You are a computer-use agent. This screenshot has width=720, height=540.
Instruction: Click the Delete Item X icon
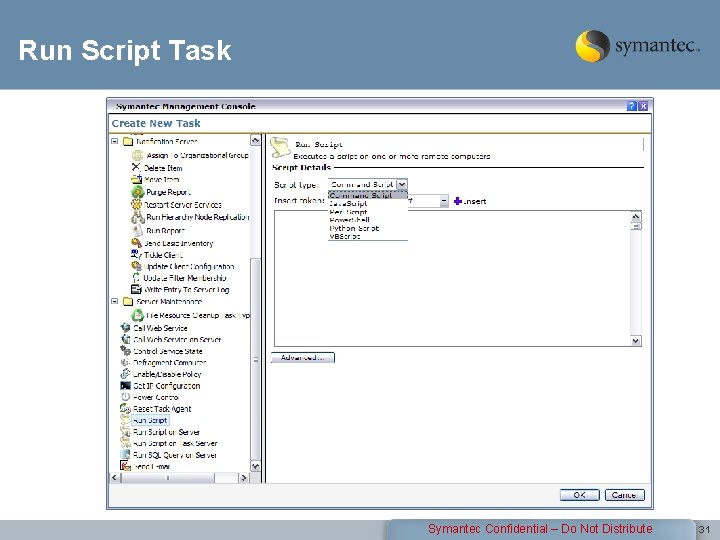coord(136,167)
